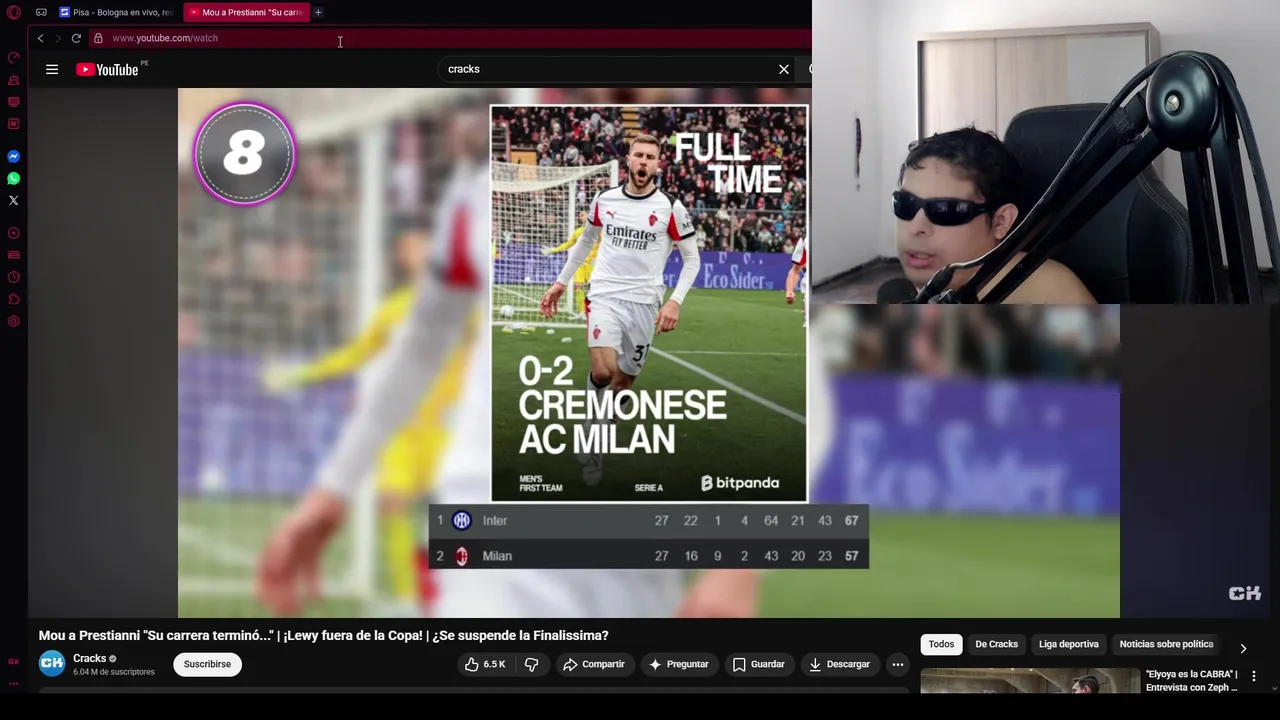Open X (Twitter) in the Opera sidebar

[x=13, y=200]
